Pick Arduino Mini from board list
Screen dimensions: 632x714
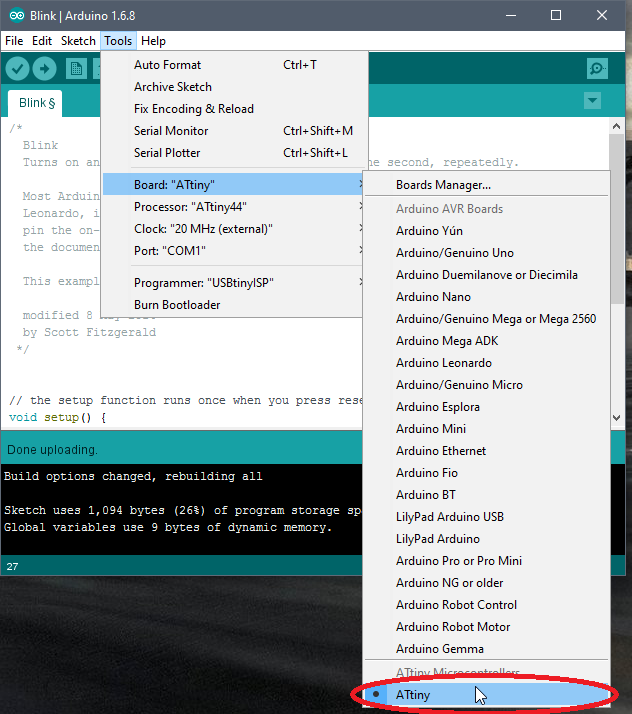pyautogui.click(x=487, y=429)
